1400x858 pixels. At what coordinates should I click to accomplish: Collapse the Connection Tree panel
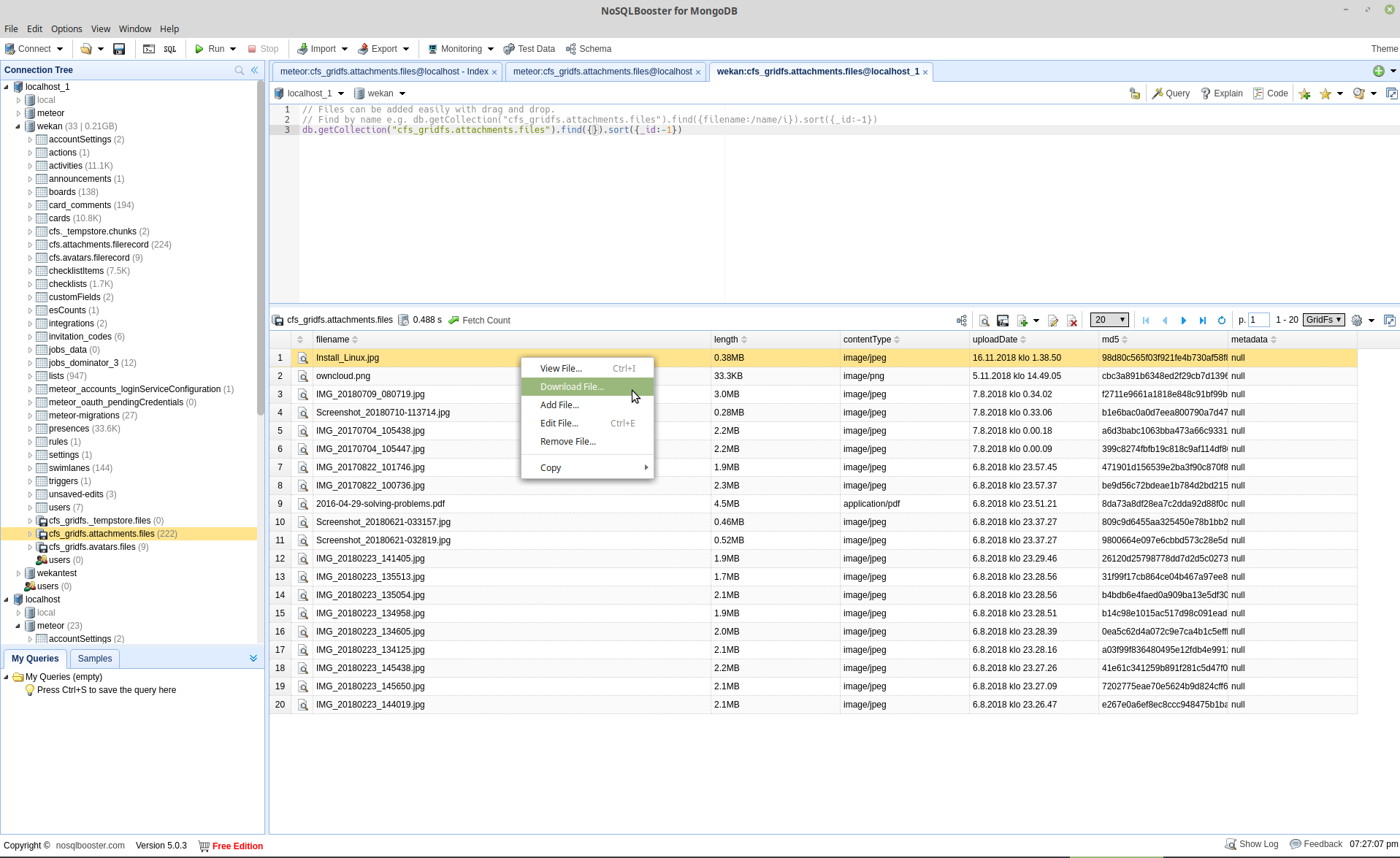pyautogui.click(x=255, y=70)
